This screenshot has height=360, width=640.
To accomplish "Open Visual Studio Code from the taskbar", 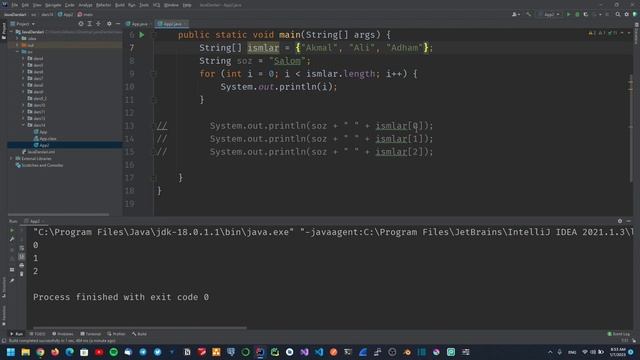I will coord(319,352).
